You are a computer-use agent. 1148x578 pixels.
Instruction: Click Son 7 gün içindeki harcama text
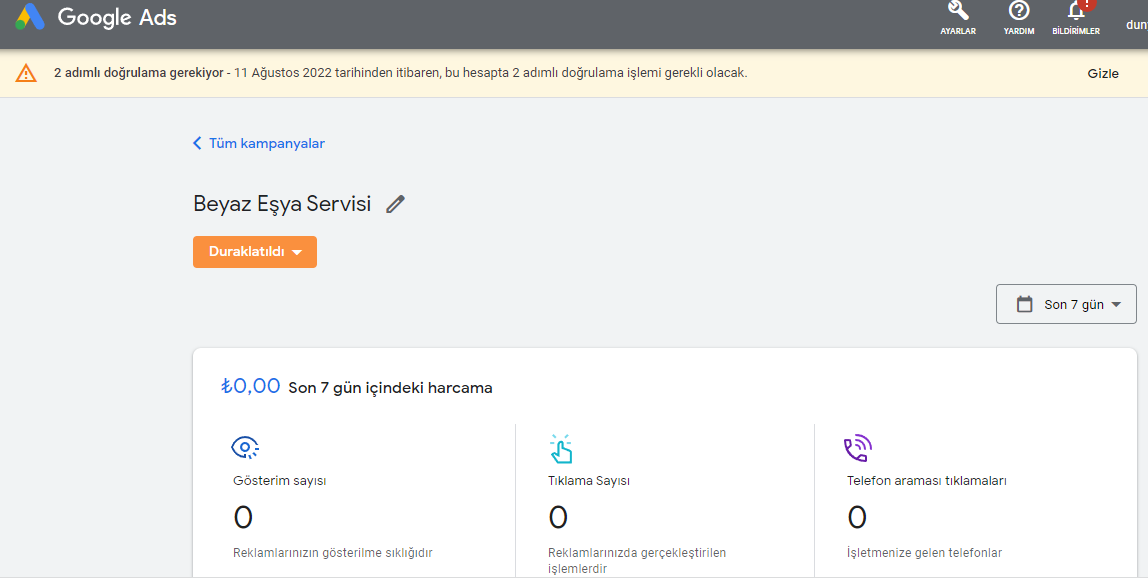click(x=390, y=388)
